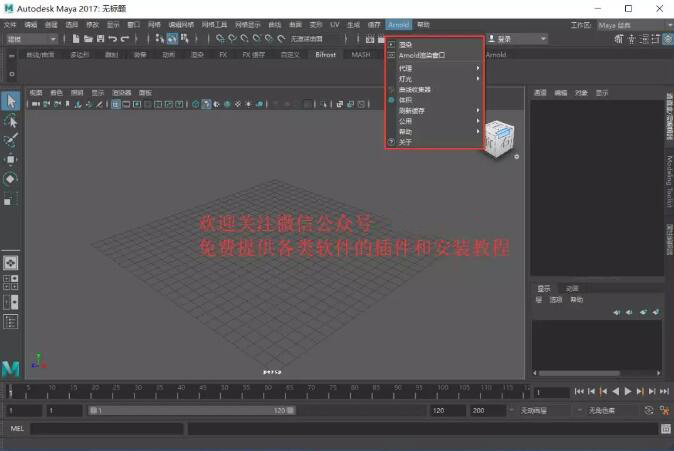Toggle the viewport grid display icon
The height and width of the screenshot is (451, 674).
coord(116,103)
